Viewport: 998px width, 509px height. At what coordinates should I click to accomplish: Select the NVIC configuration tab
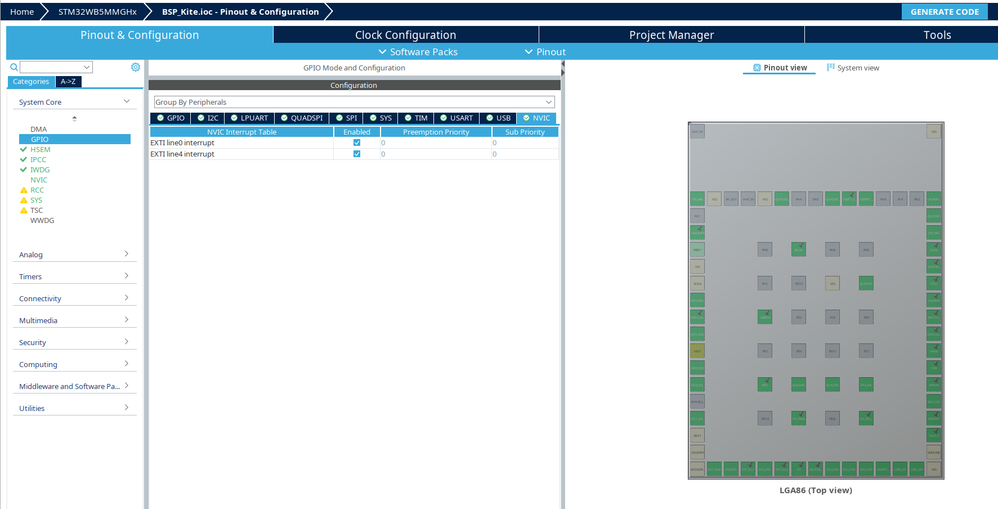pos(537,118)
